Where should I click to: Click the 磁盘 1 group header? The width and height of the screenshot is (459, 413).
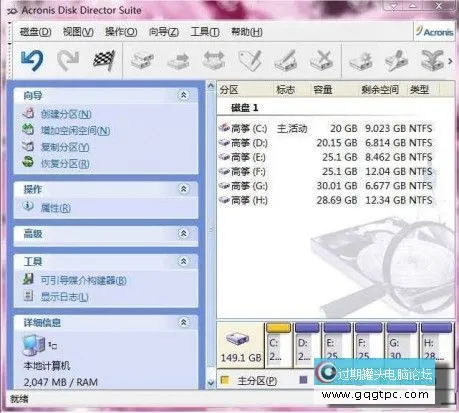245,108
